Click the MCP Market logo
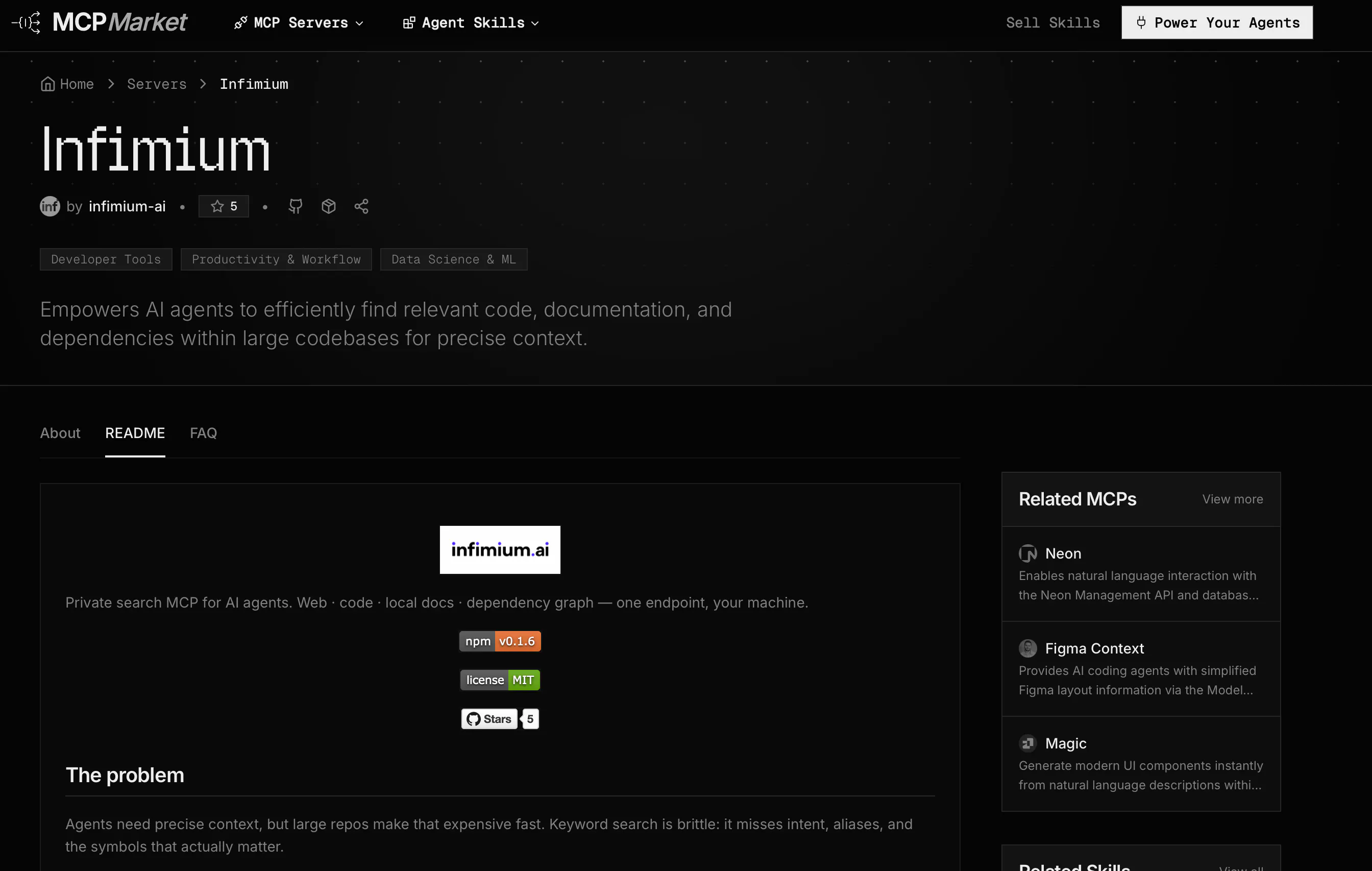Screen dimensions: 1372x871 click(99, 23)
